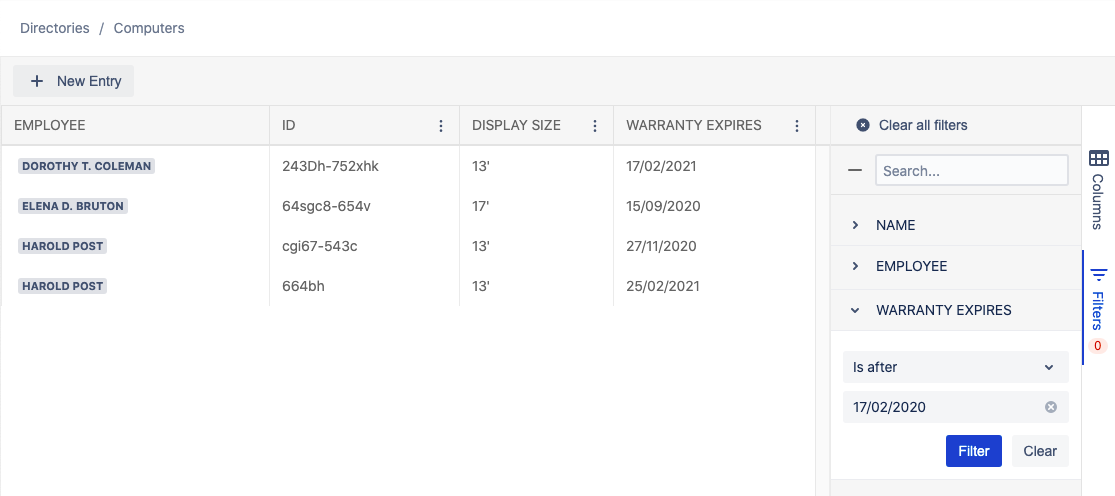Screen dimensions: 1115x496
Task: Expand the NAME filter group
Action: (x=855, y=225)
